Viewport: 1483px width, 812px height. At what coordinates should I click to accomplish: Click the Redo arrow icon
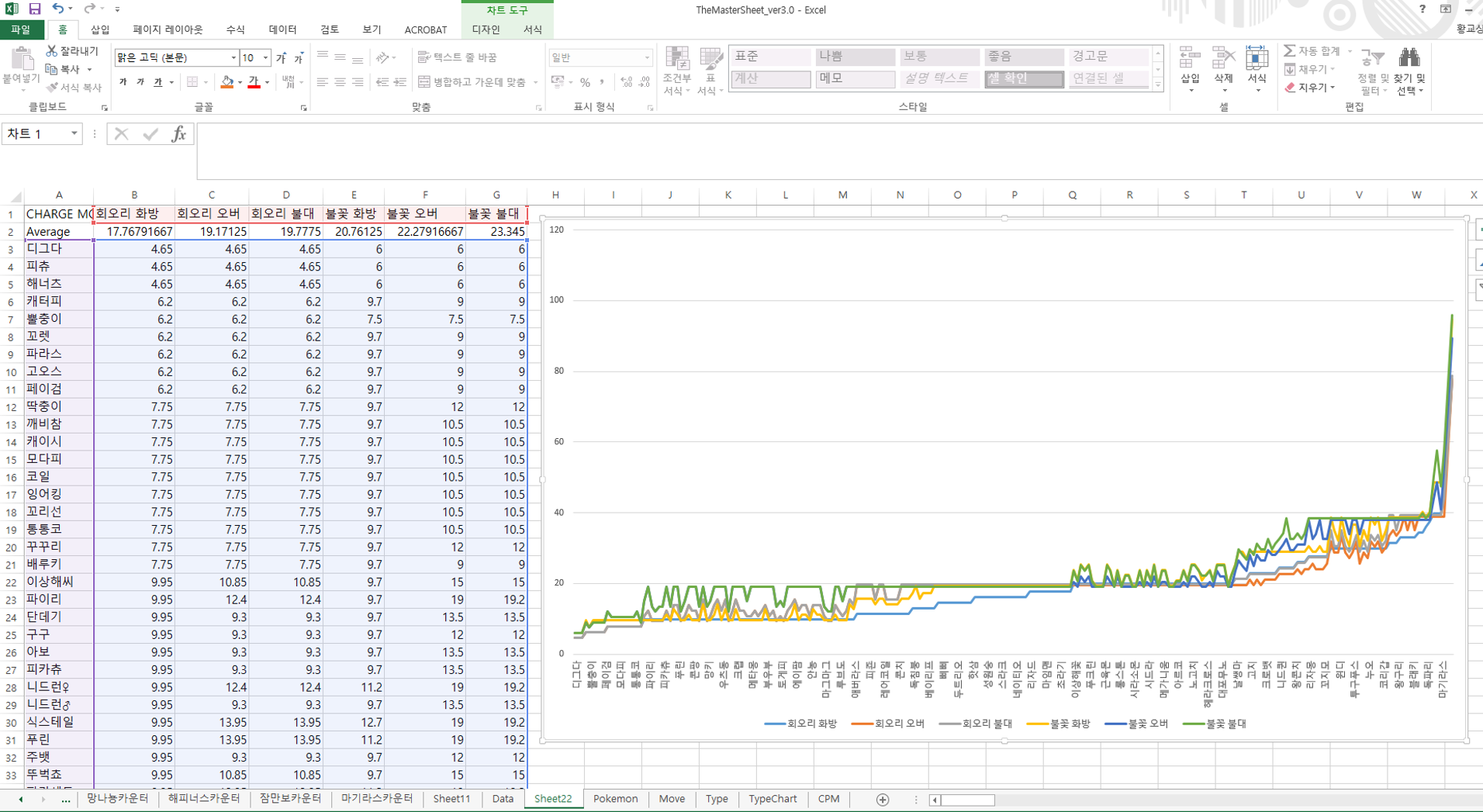coord(89,9)
